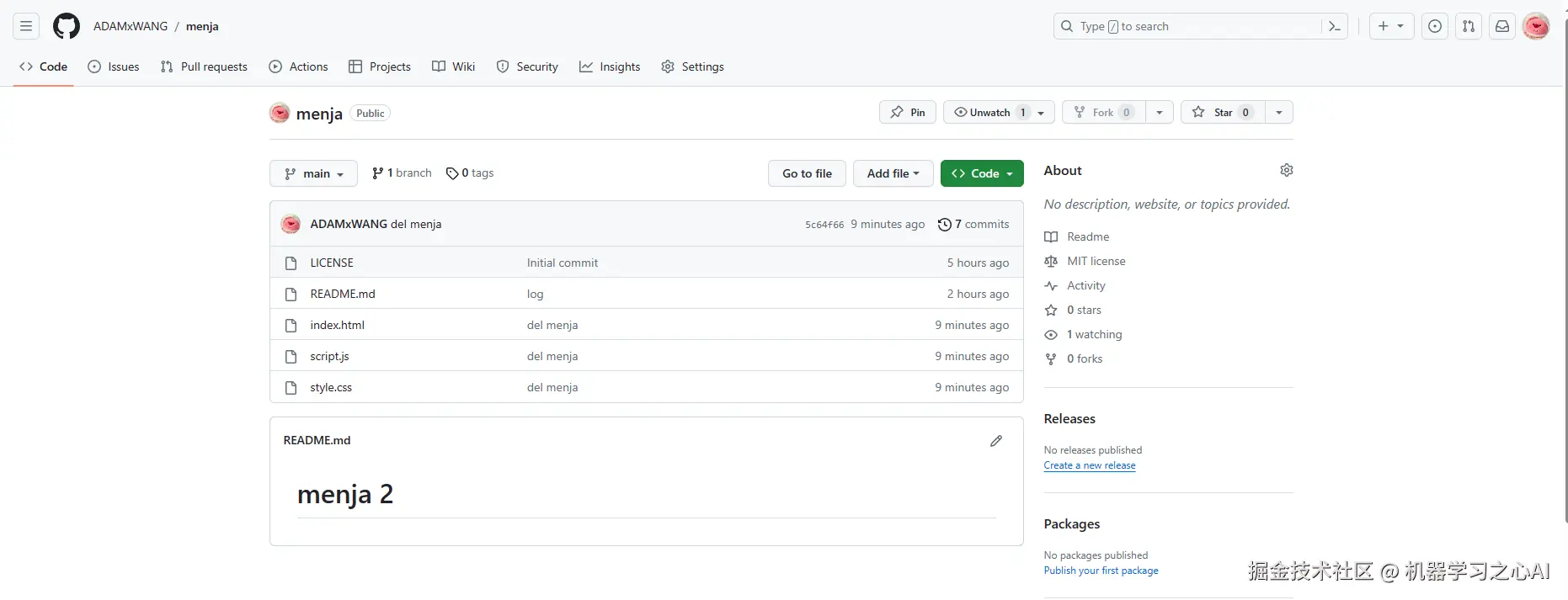
Task: Open the 1 branch link
Action: pyautogui.click(x=402, y=173)
